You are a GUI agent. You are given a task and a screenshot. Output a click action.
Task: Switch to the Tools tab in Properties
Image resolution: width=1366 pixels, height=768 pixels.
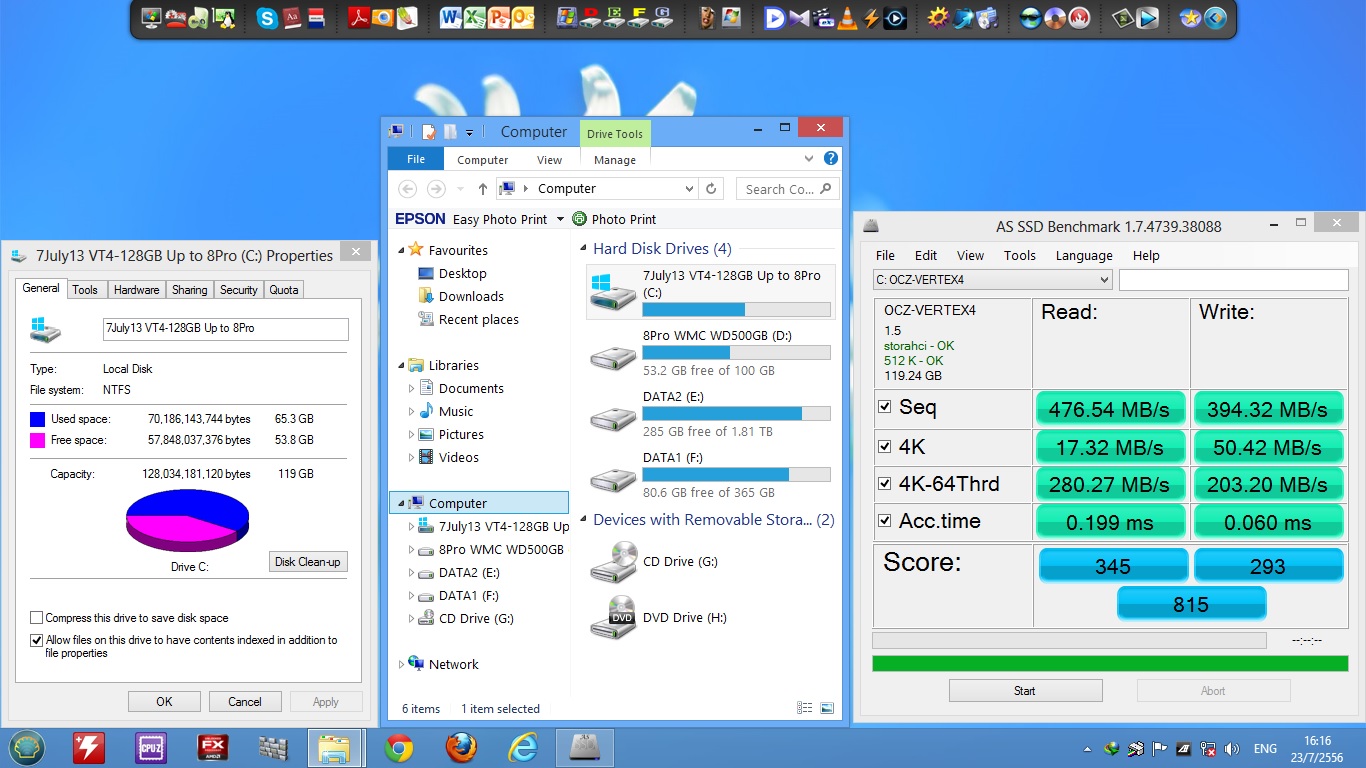coord(85,290)
